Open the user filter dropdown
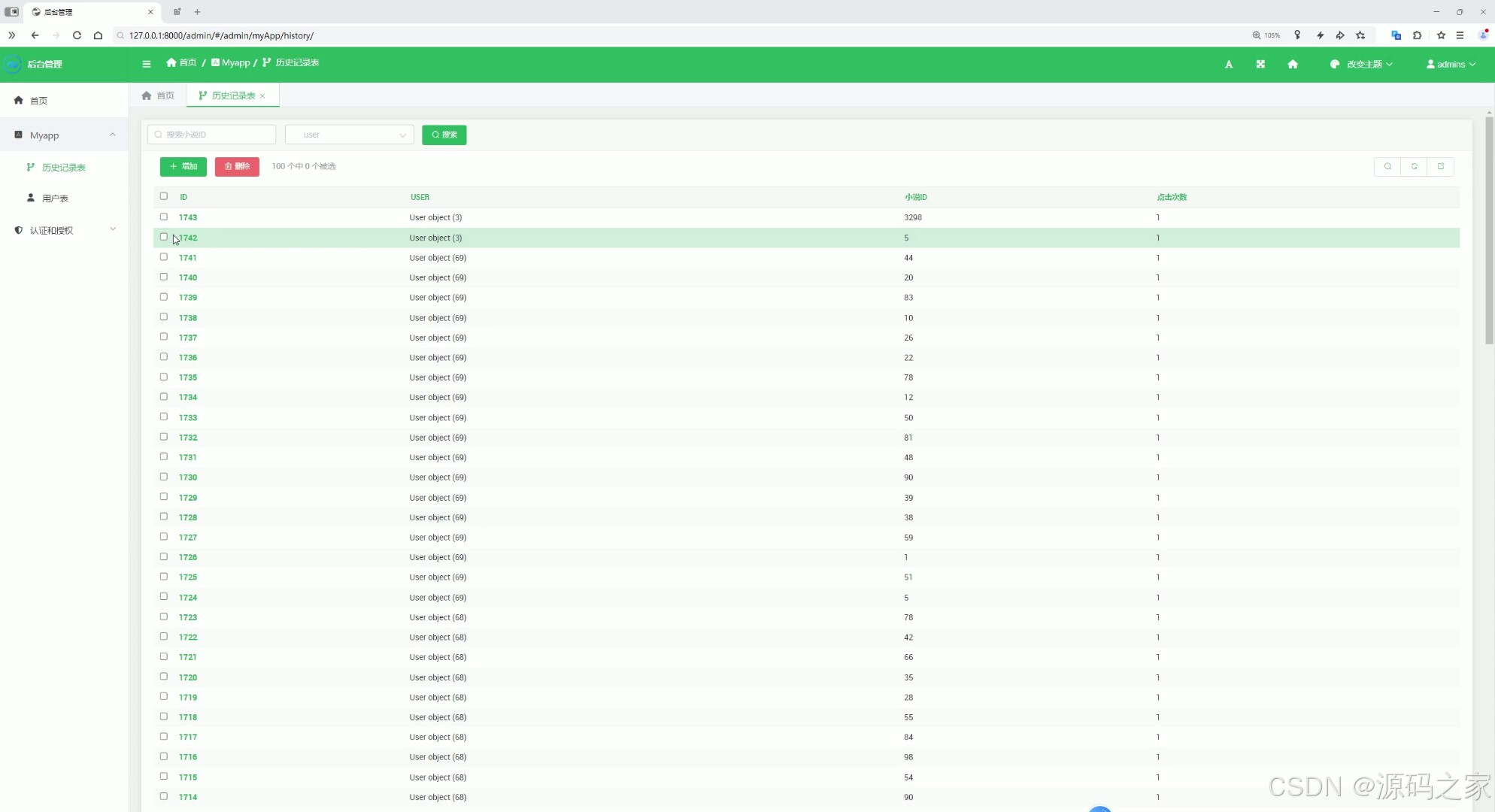Viewport: 1495px width, 812px height. click(350, 135)
